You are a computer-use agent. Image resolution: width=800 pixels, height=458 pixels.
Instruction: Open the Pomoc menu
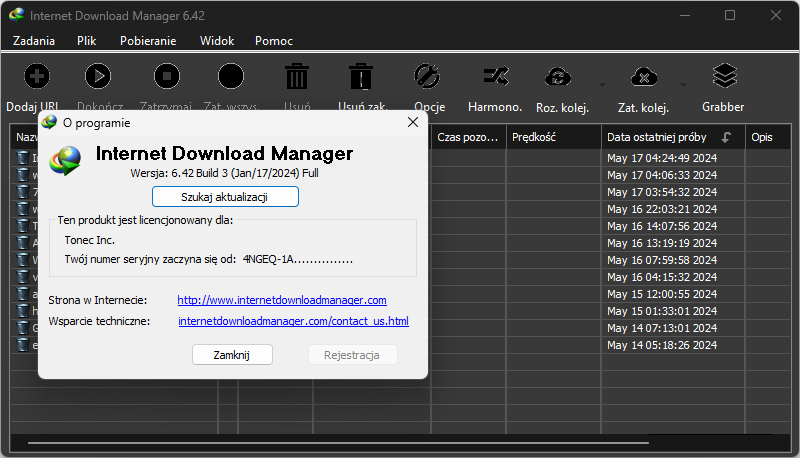pos(274,41)
